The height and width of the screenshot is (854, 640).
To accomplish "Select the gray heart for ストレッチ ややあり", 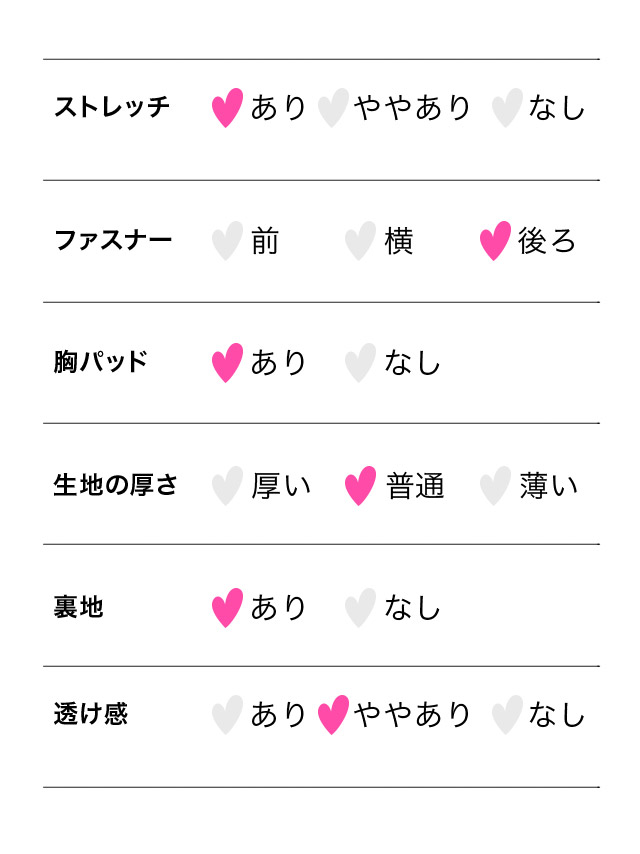I will pos(333,108).
